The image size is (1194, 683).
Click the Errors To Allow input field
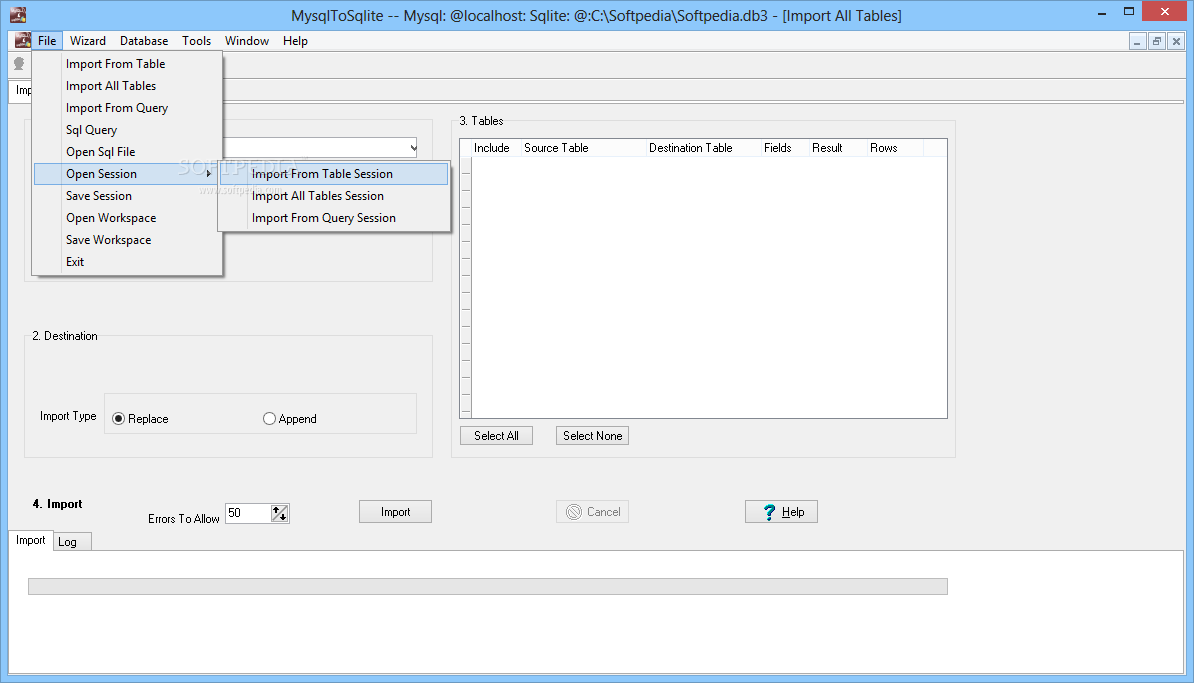(x=248, y=513)
